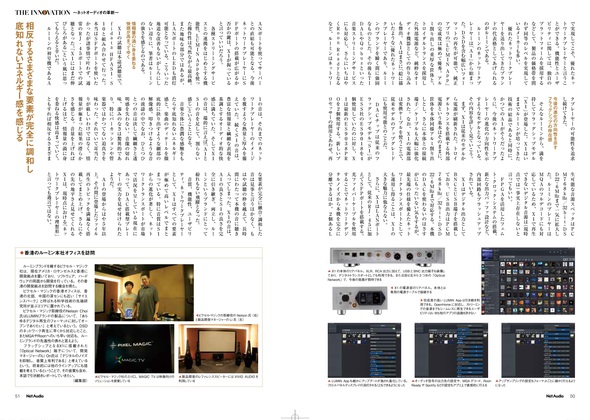Viewport: 590px width, 420px height.
Task: Open the middle app settings screenshot
Action: point(451,350)
